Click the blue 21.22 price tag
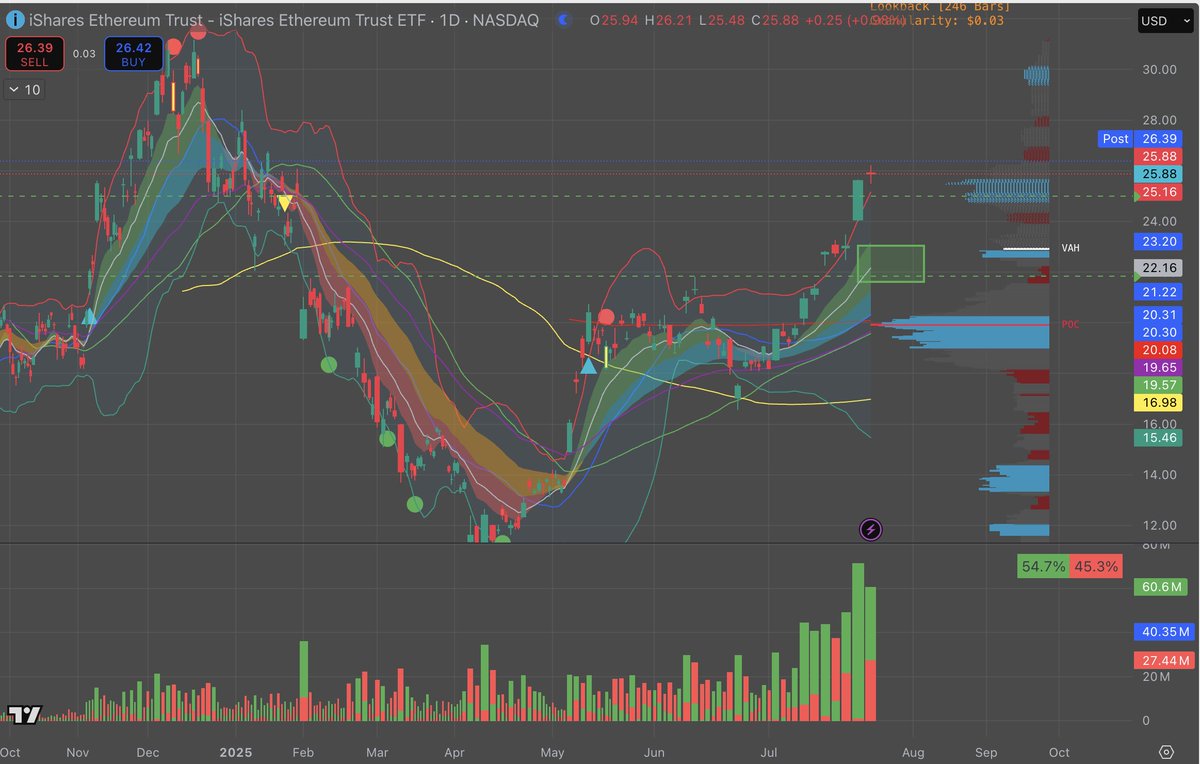The height and width of the screenshot is (764, 1200). (x=1159, y=292)
